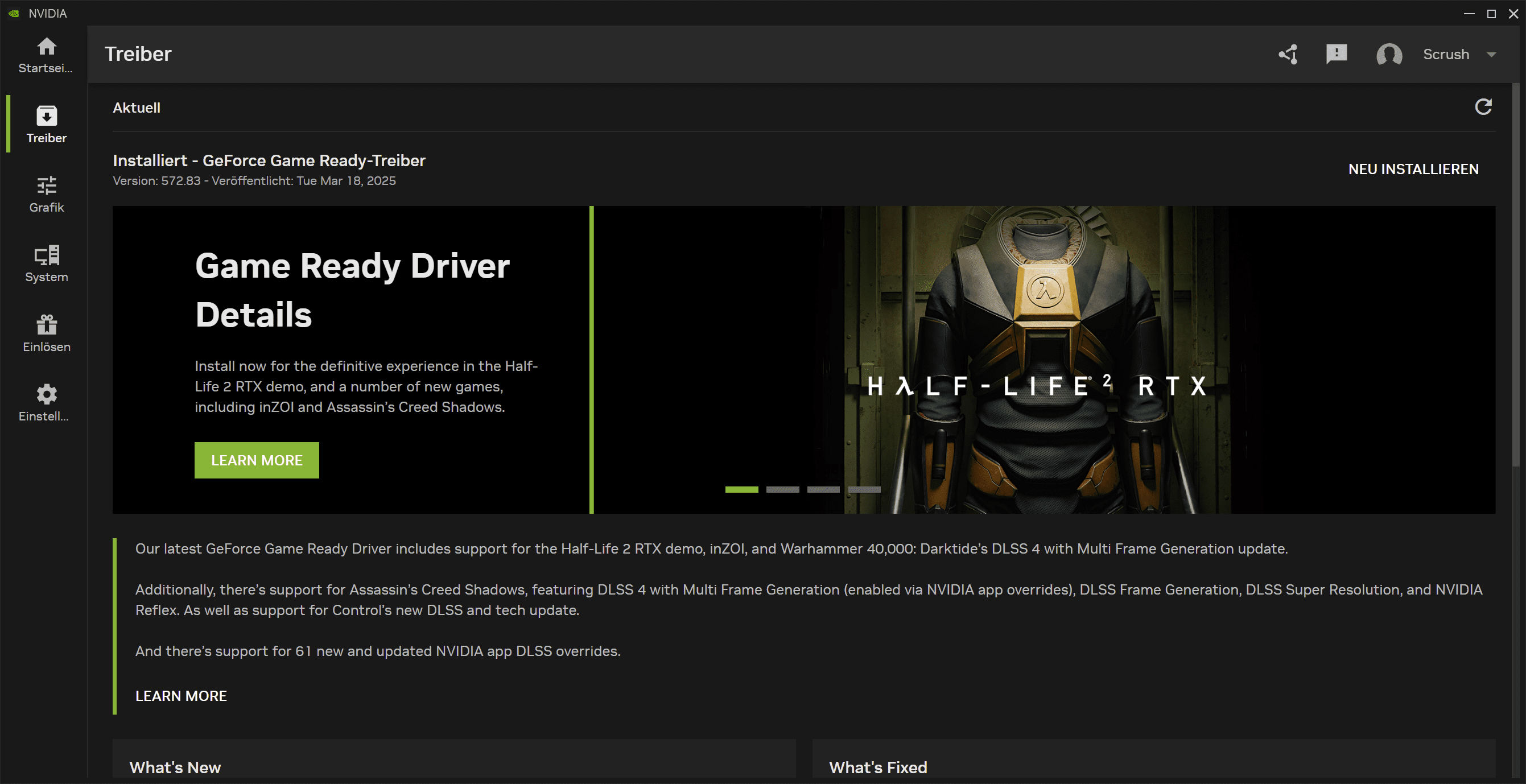Click LEARN MORE link below description
1526x784 pixels.
click(181, 696)
